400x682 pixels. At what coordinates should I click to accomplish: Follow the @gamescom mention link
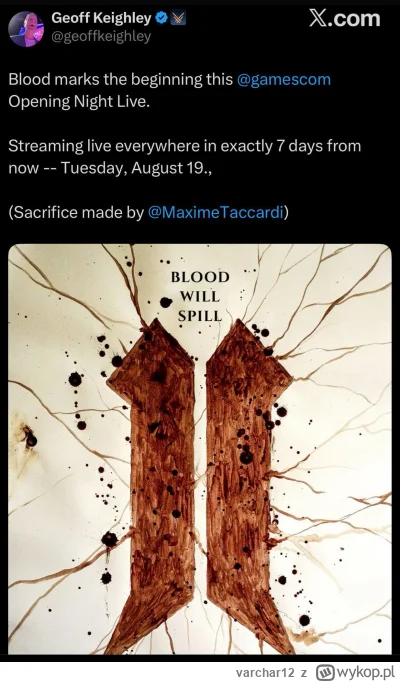[283, 80]
